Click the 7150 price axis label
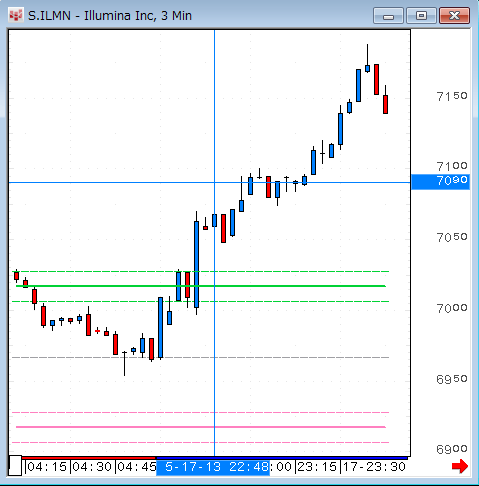Viewport: 479px width, 486px height. 452,96
